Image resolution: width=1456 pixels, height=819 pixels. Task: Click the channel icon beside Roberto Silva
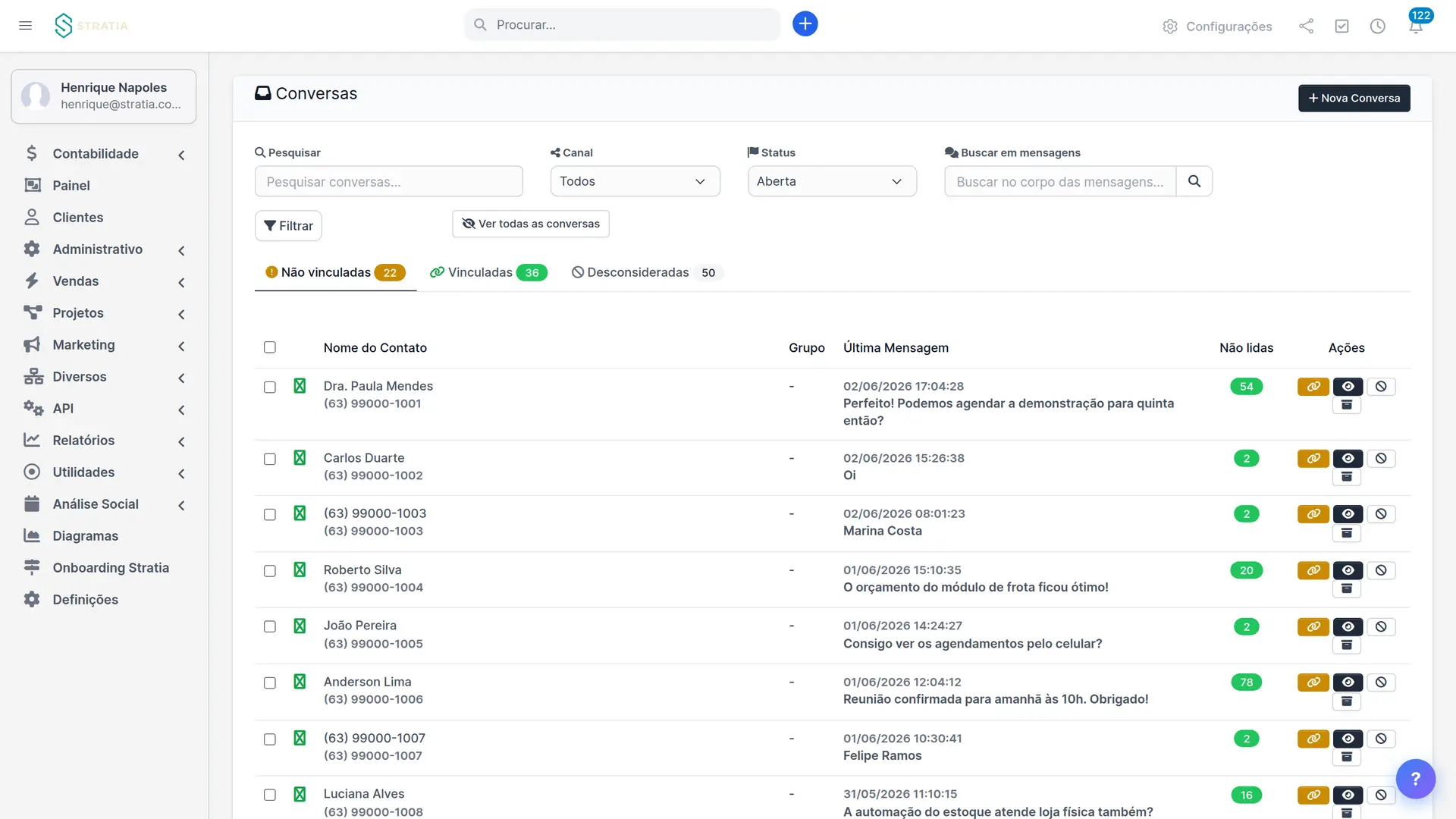click(300, 570)
